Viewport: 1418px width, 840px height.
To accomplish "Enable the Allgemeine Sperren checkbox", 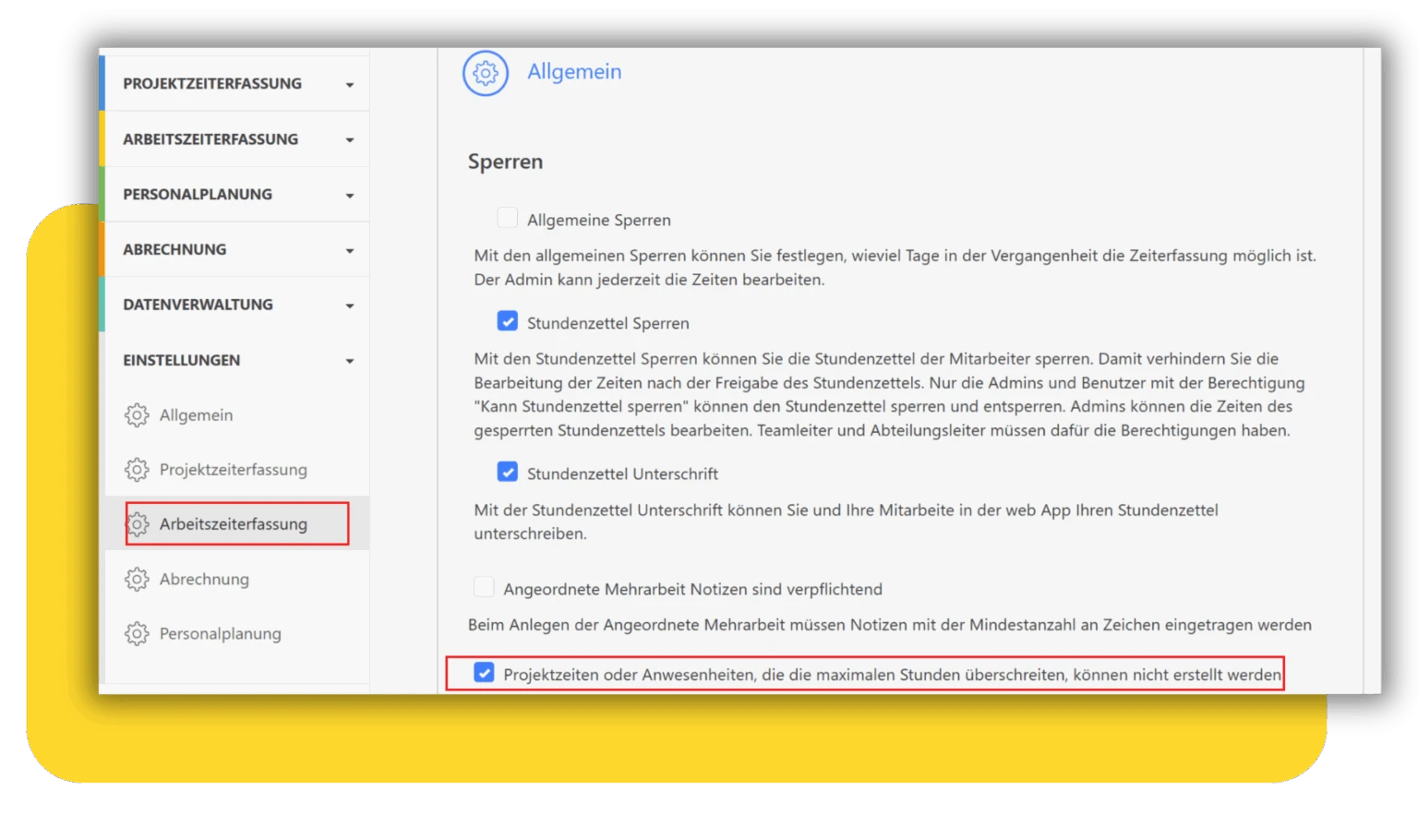I will [507, 217].
